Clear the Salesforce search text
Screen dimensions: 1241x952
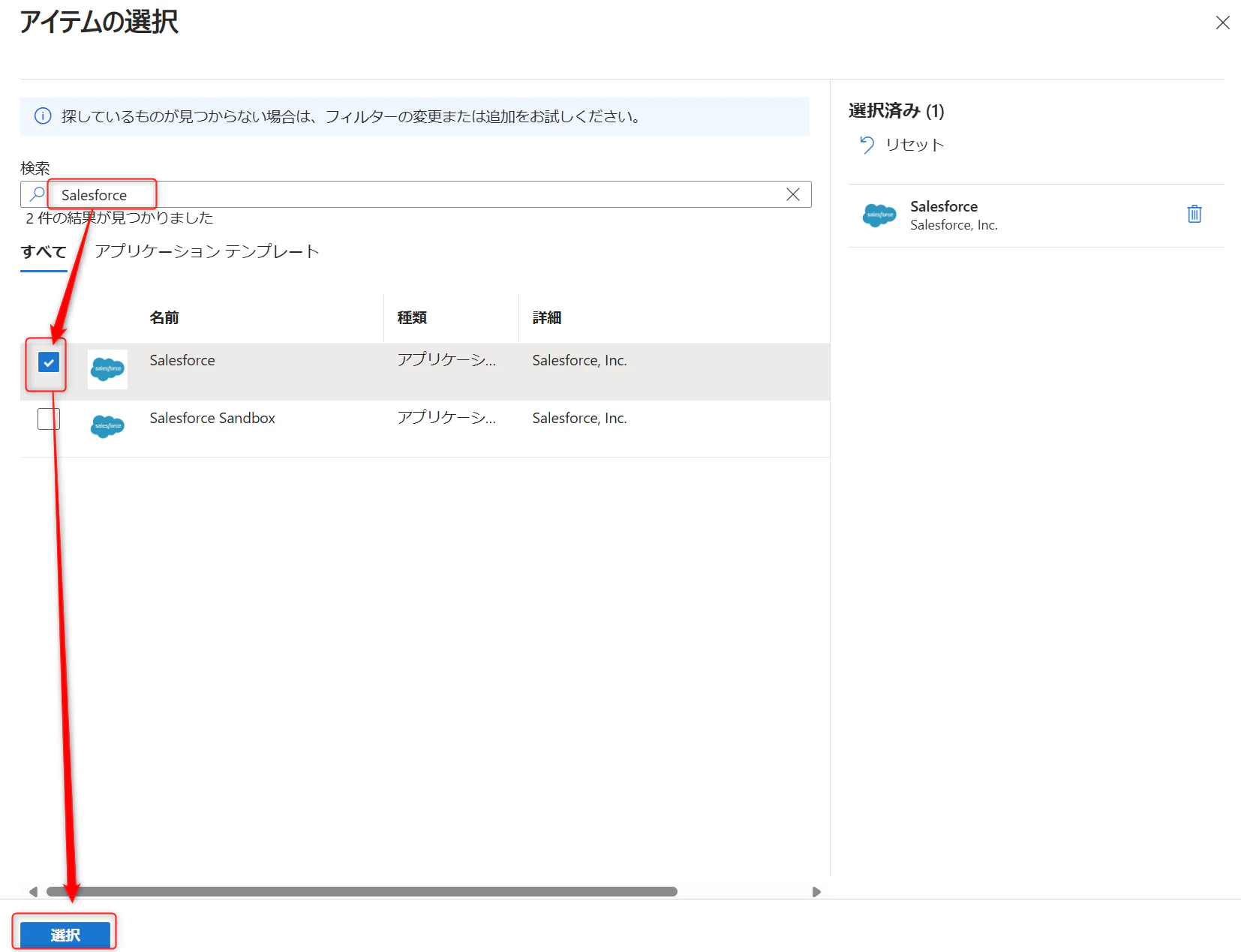[792, 194]
